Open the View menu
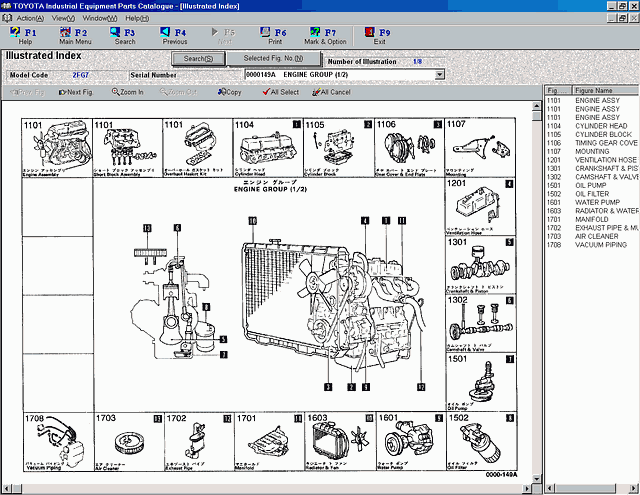The height and width of the screenshot is (495, 640). [63, 18]
